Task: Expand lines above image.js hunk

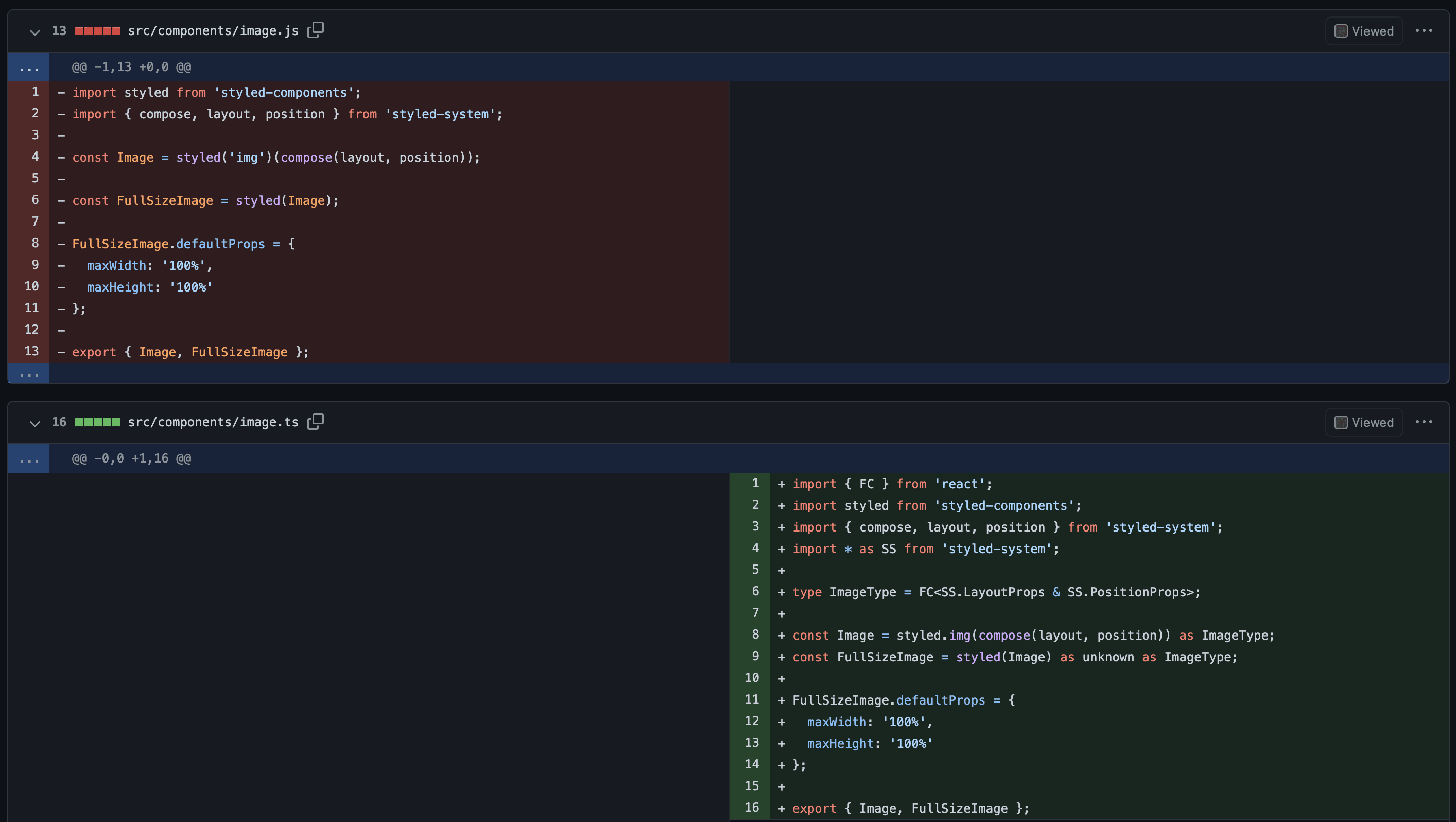Action: (x=29, y=67)
